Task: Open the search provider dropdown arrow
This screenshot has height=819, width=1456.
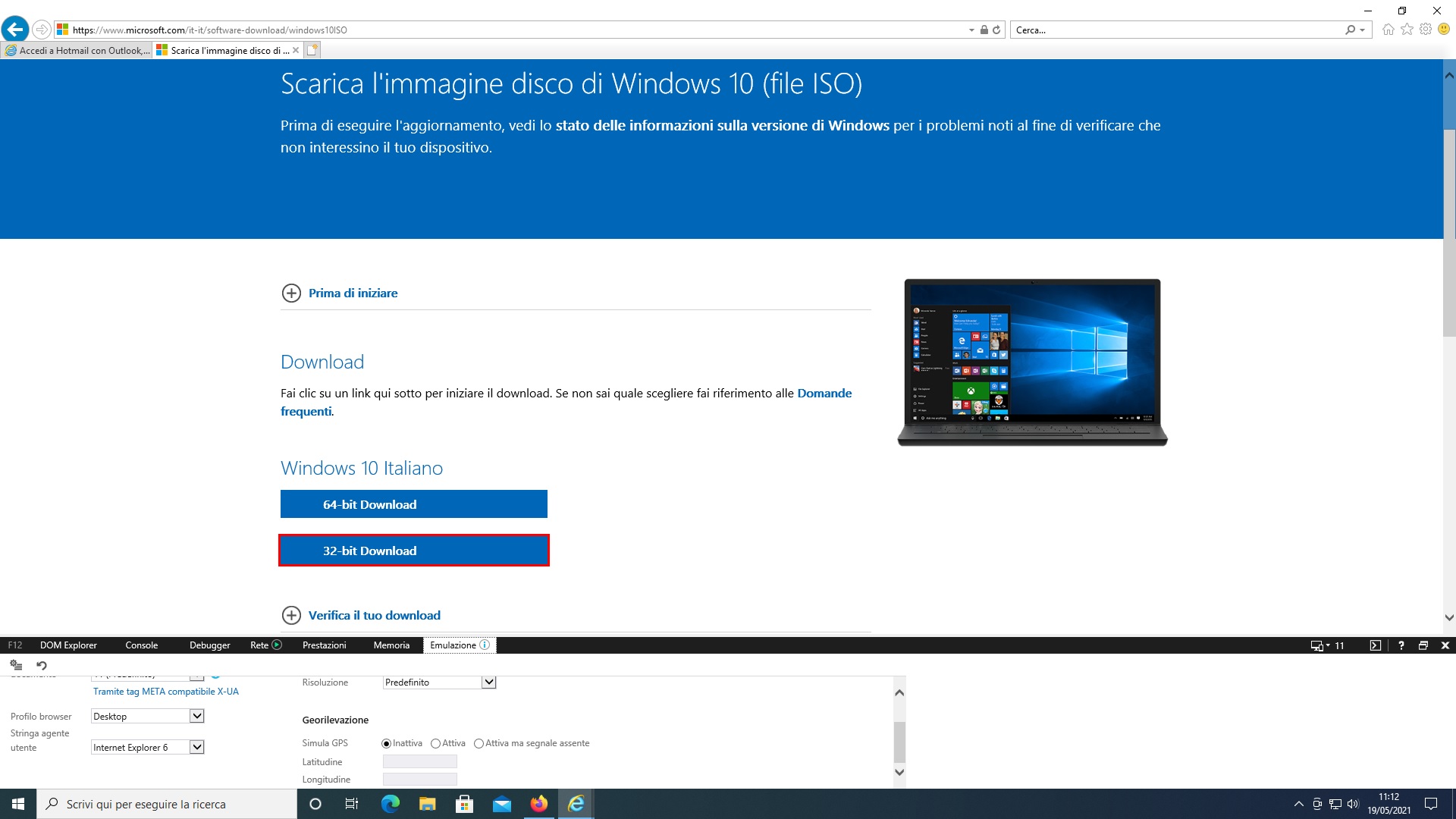Action: click(x=1363, y=30)
